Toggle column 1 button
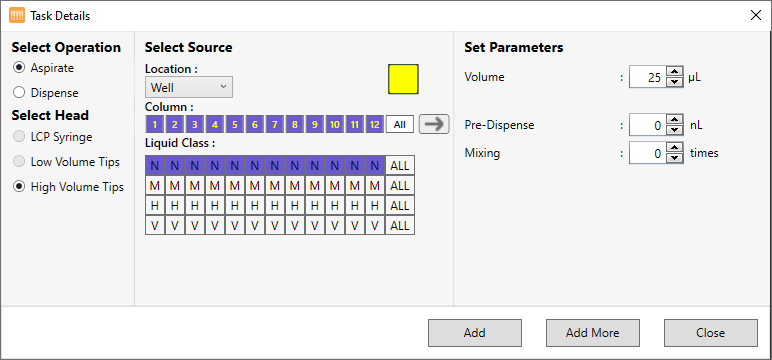772x360 pixels. pyautogui.click(x=155, y=125)
